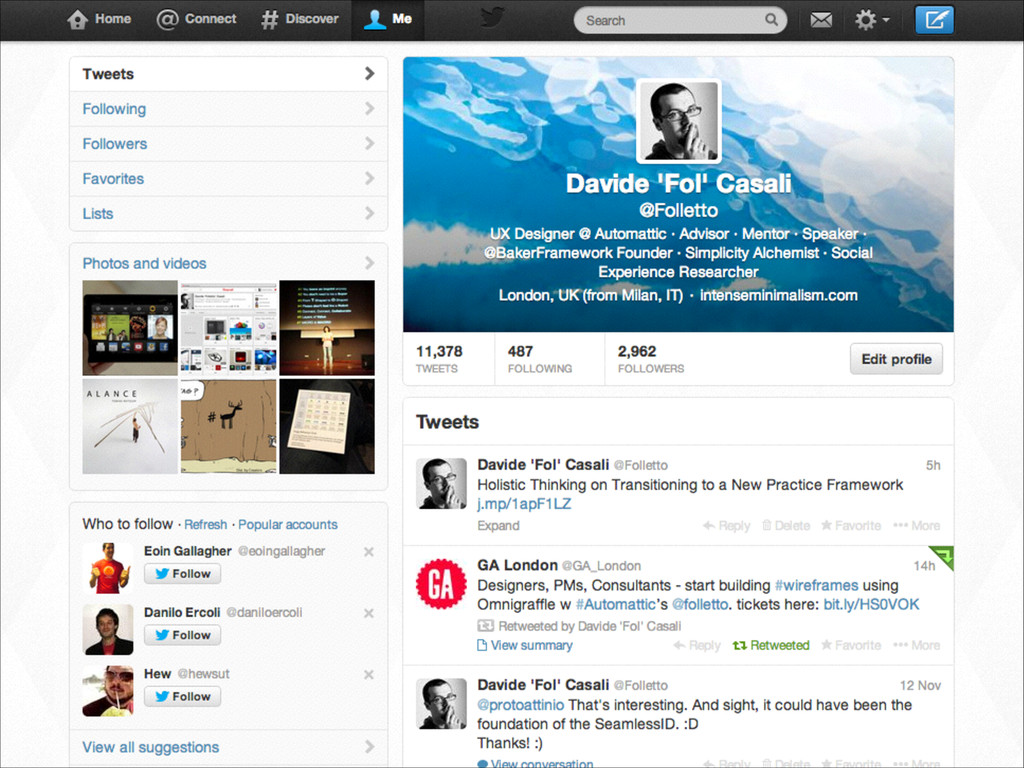Click the Twitter bird logo in top bar
The image size is (1024, 768).
[494, 18]
